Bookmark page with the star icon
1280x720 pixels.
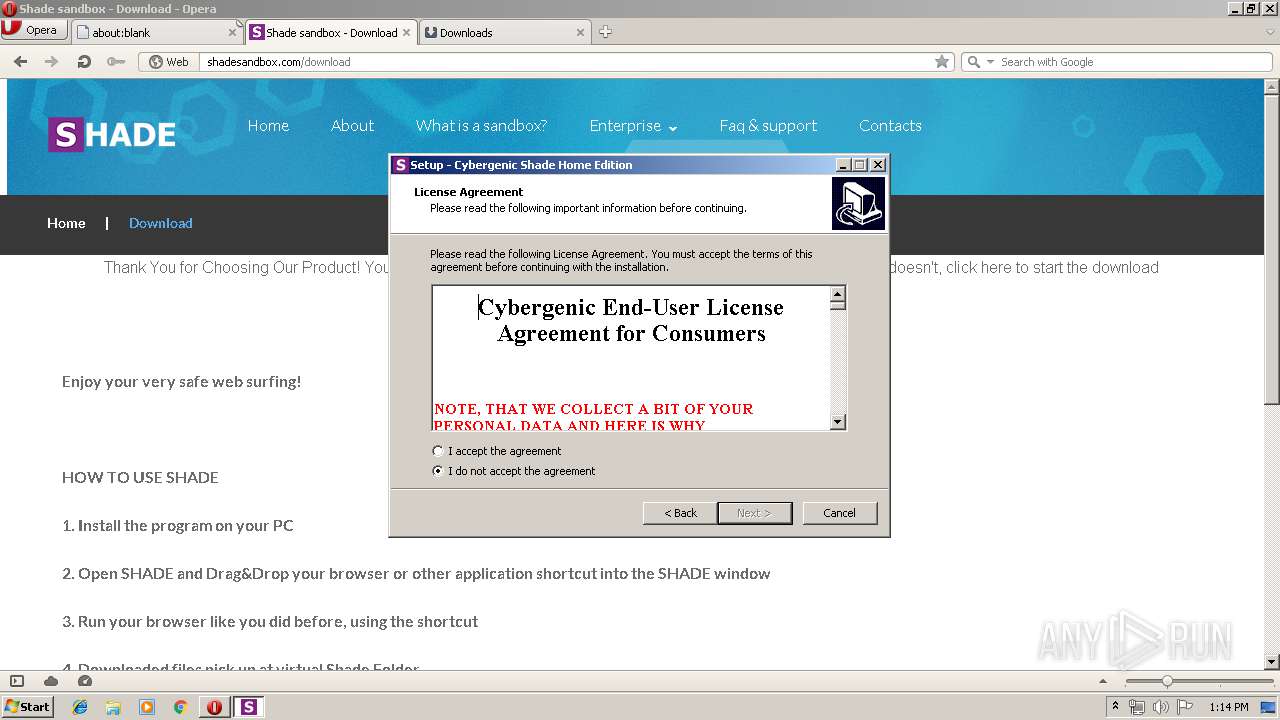(942, 62)
